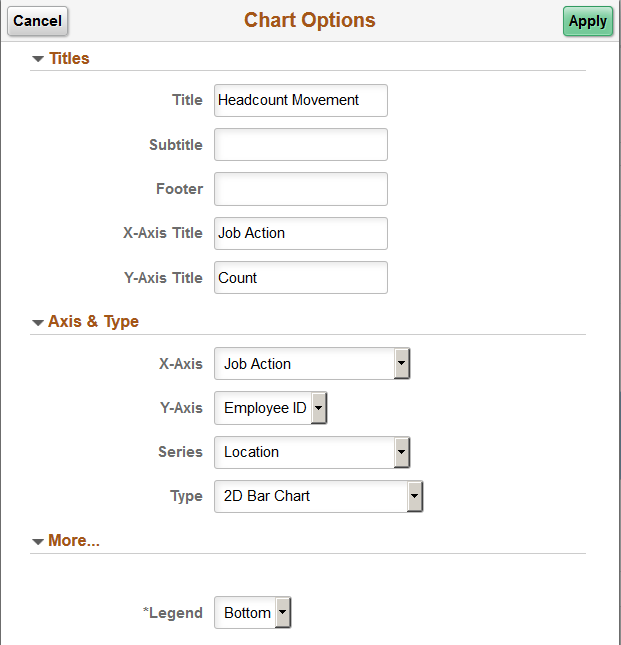Edit the X-Axis Title field
Image resolution: width=621 pixels, height=645 pixels.
pos(300,233)
